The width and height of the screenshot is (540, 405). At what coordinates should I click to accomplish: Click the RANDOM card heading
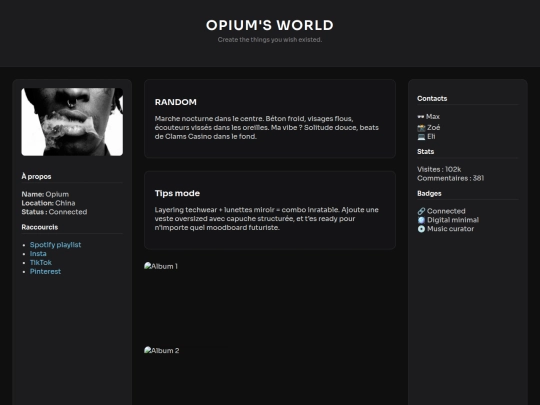pos(176,102)
